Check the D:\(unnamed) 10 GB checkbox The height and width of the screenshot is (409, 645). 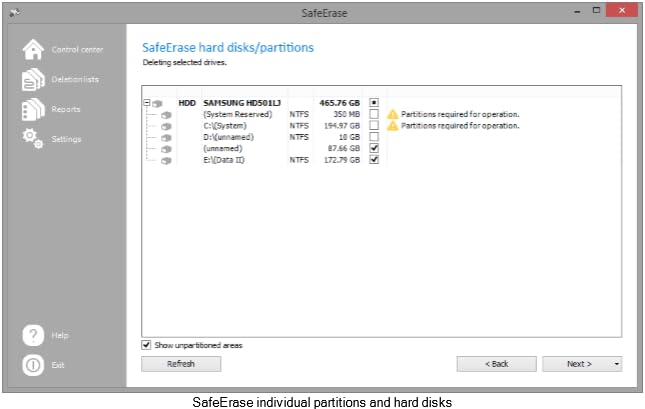[x=374, y=137]
